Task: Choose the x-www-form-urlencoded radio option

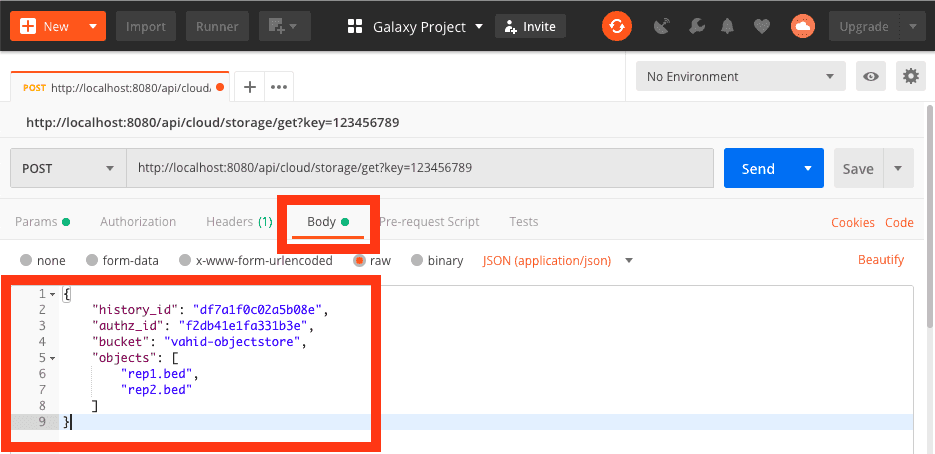Action: (x=185, y=261)
